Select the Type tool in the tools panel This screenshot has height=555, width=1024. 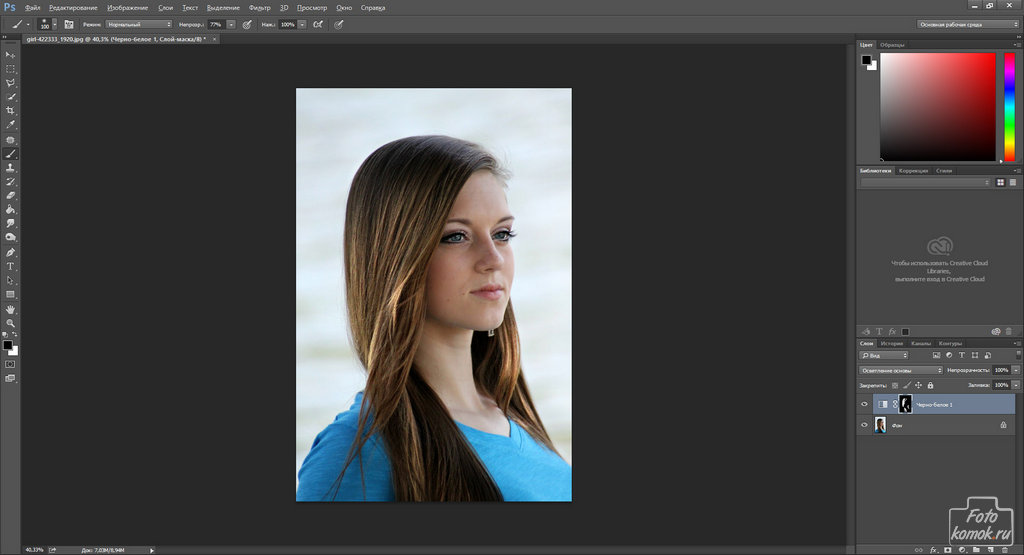pos(10,266)
